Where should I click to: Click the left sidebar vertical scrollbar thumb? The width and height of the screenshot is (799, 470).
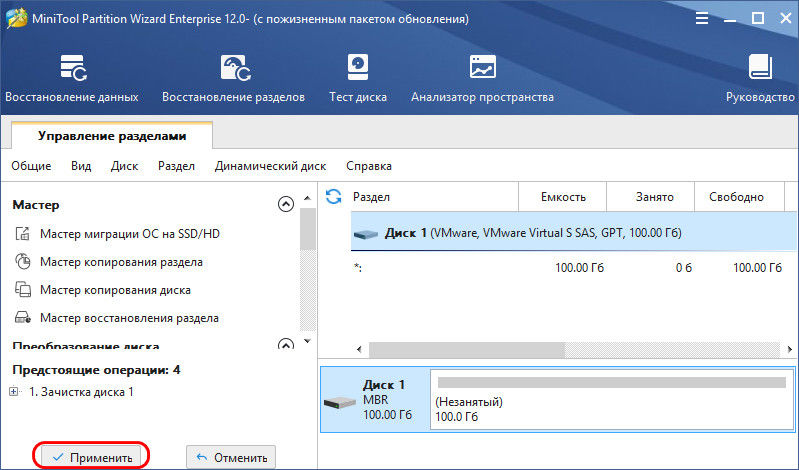point(307,229)
